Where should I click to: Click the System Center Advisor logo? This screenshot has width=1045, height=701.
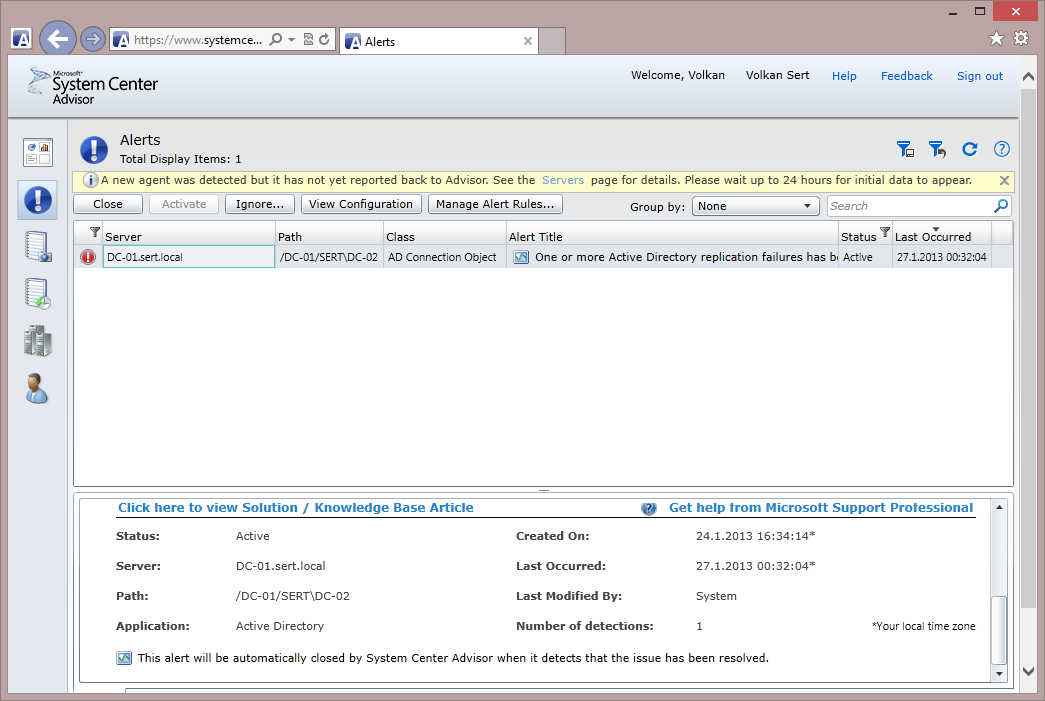point(93,86)
